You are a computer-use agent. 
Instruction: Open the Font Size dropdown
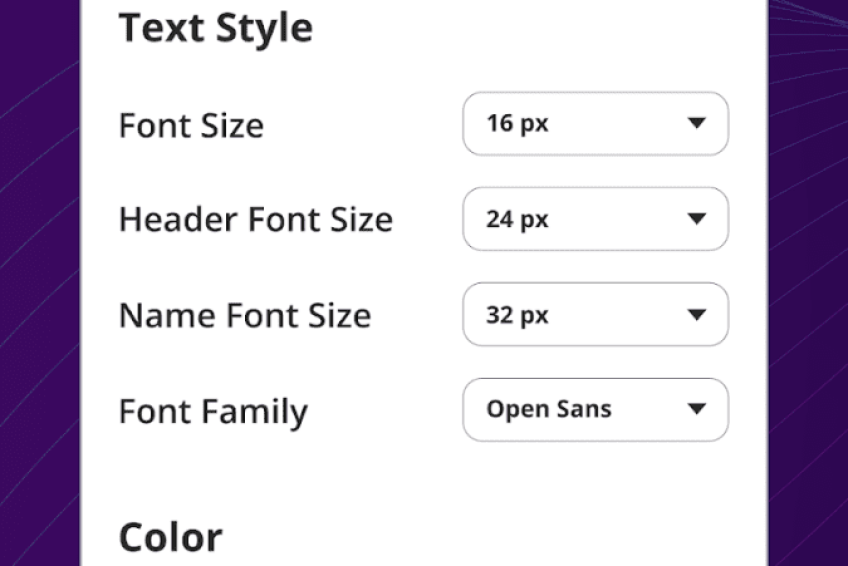[x=595, y=124]
